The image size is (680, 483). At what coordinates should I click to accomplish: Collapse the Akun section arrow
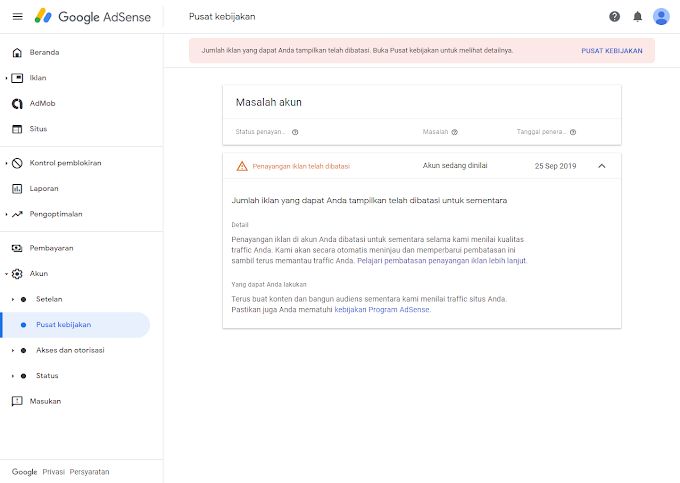[x=6, y=274]
